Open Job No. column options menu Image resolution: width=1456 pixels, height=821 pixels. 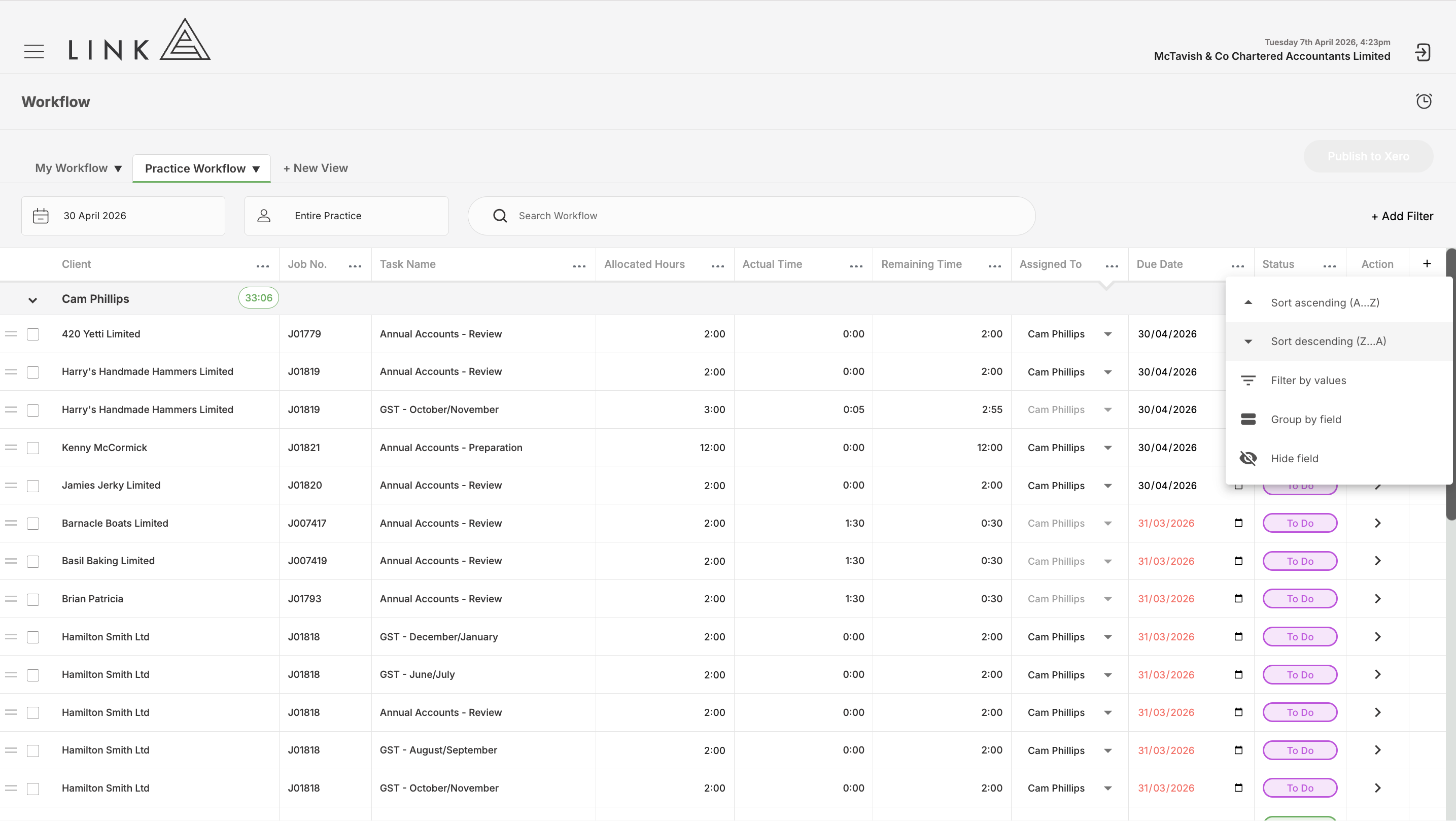355,266
